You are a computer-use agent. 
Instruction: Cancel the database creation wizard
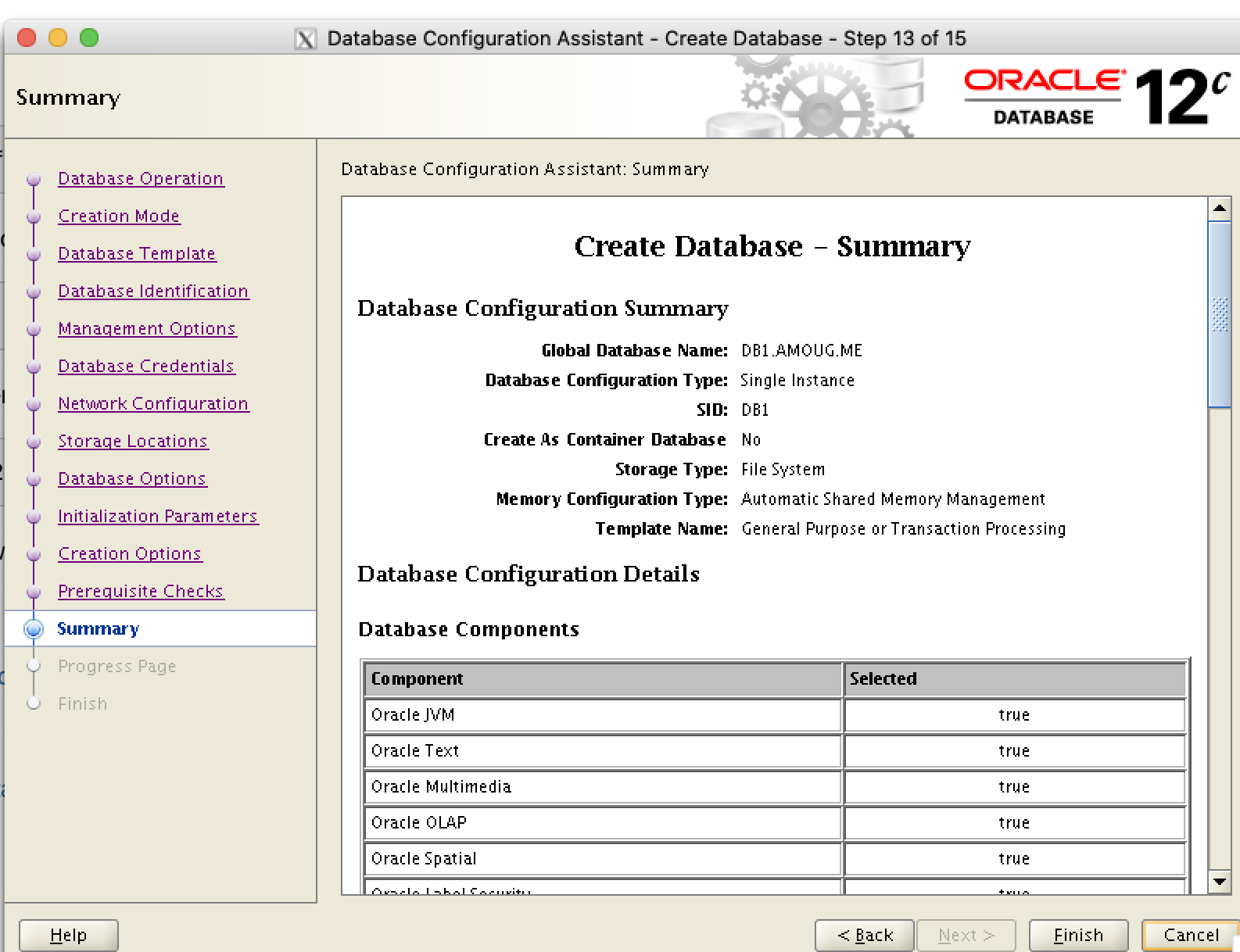click(x=1191, y=935)
